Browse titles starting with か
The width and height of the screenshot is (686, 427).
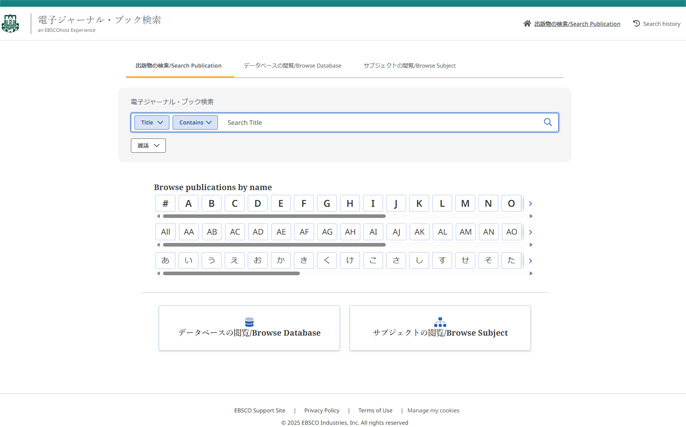[x=281, y=260]
